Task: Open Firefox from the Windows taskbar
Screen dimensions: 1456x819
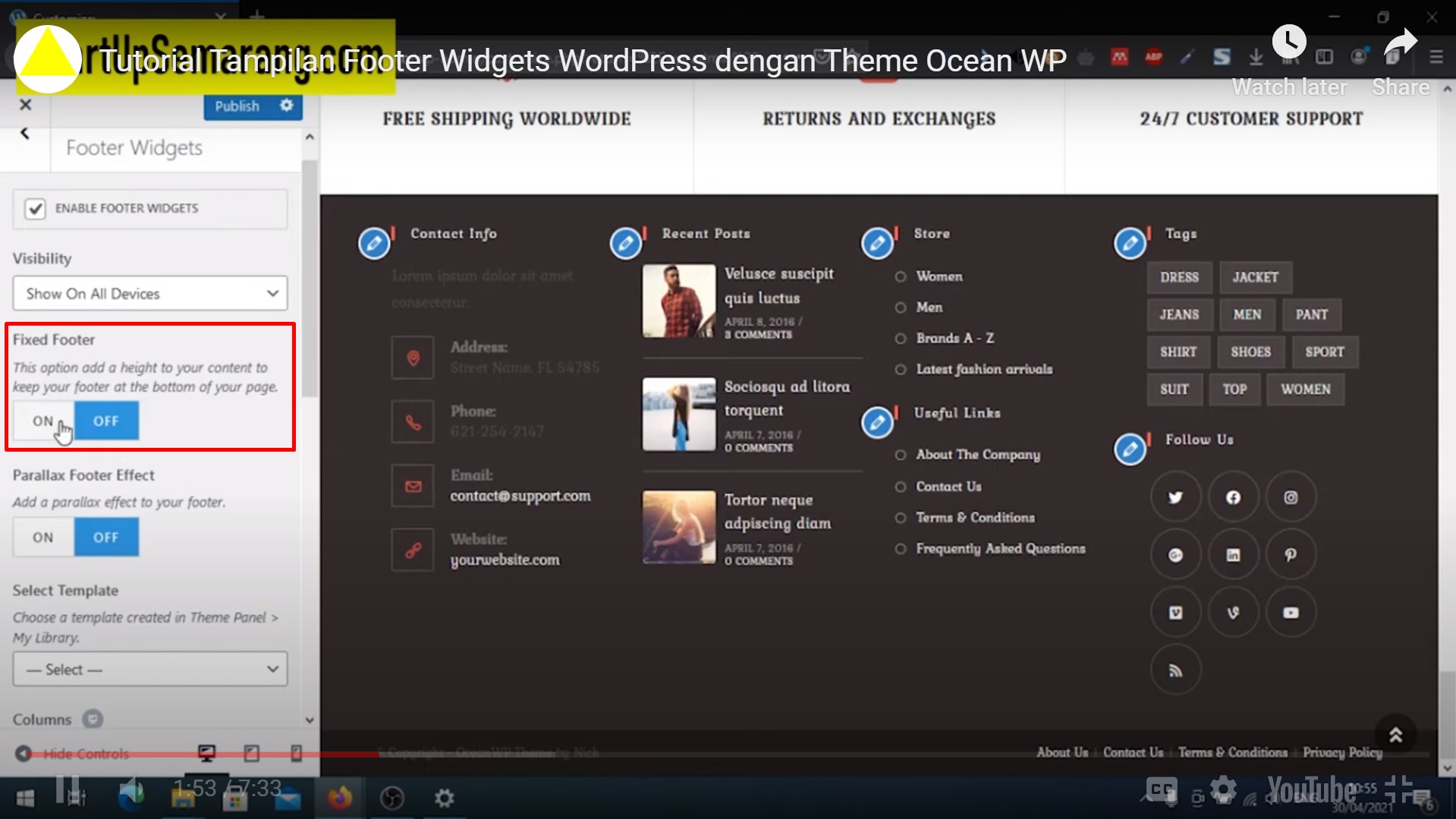Action: (x=339, y=799)
